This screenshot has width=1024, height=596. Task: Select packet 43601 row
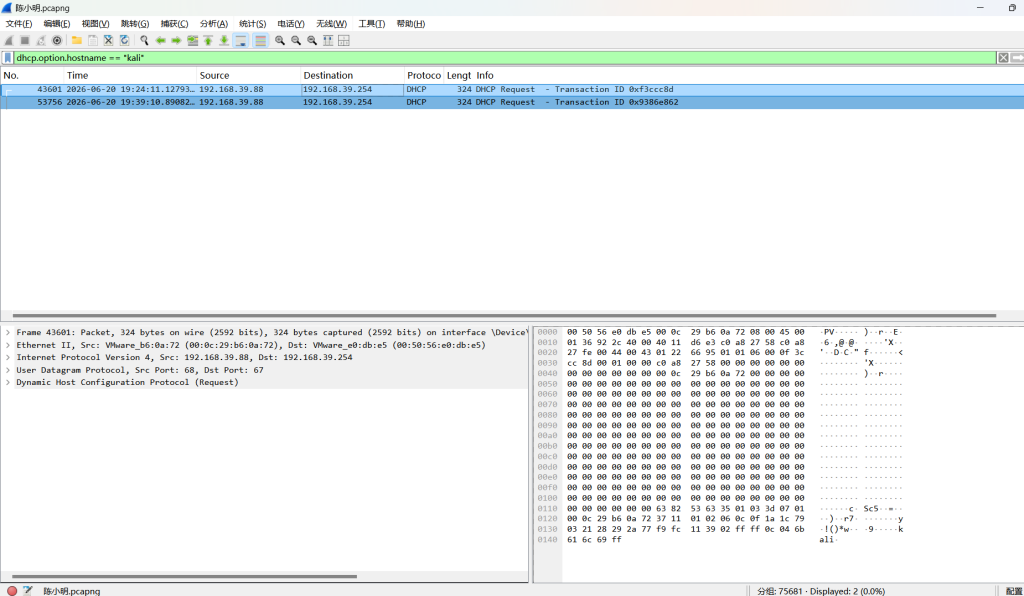[512, 89]
